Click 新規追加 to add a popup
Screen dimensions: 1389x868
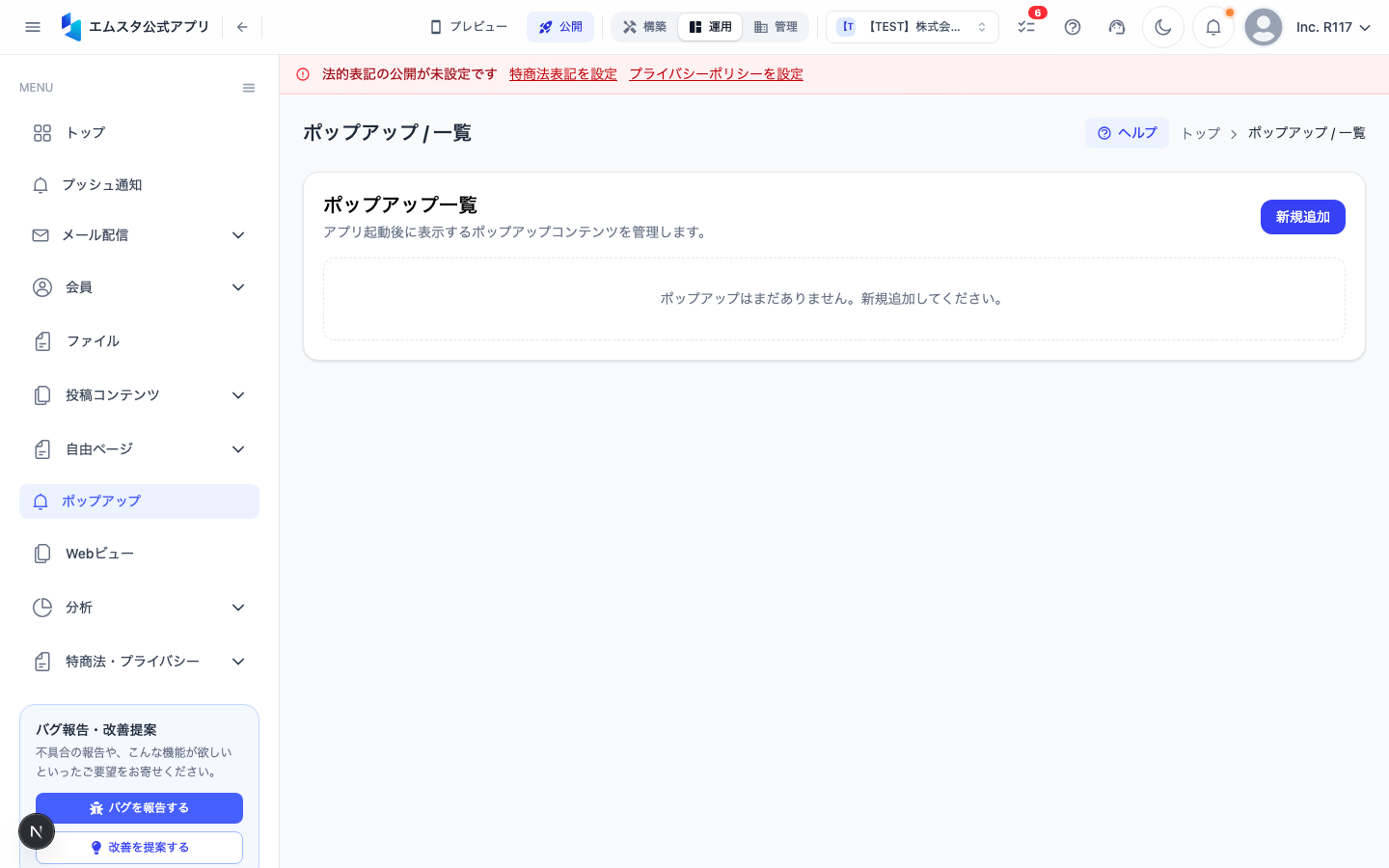coord(1303,217)
